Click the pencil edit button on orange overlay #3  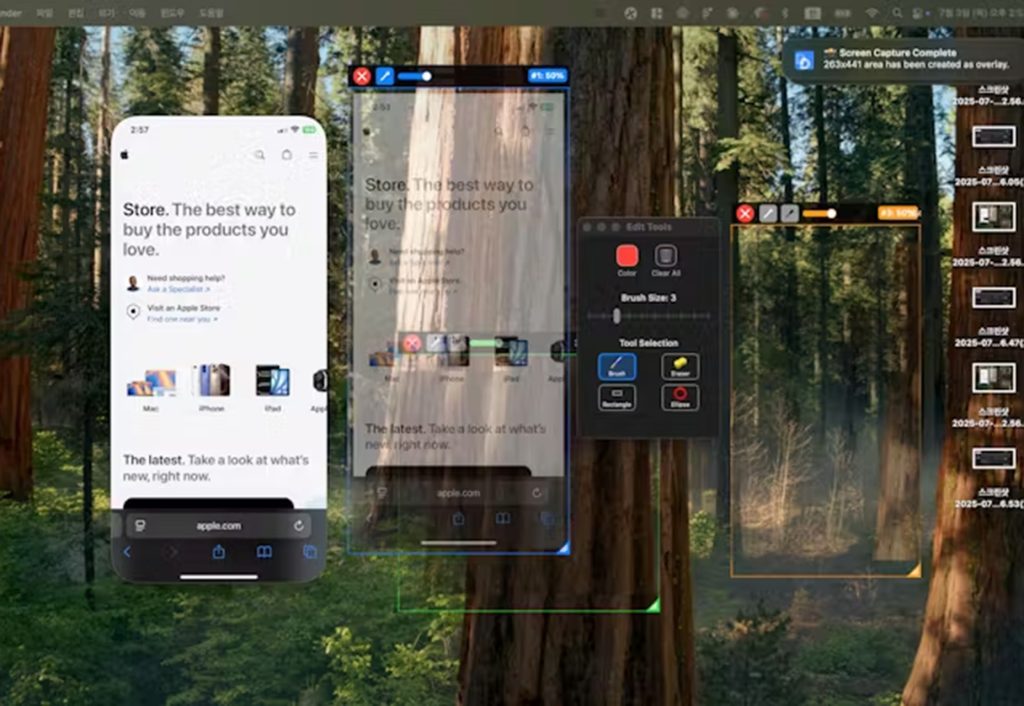tap(768, 213)
